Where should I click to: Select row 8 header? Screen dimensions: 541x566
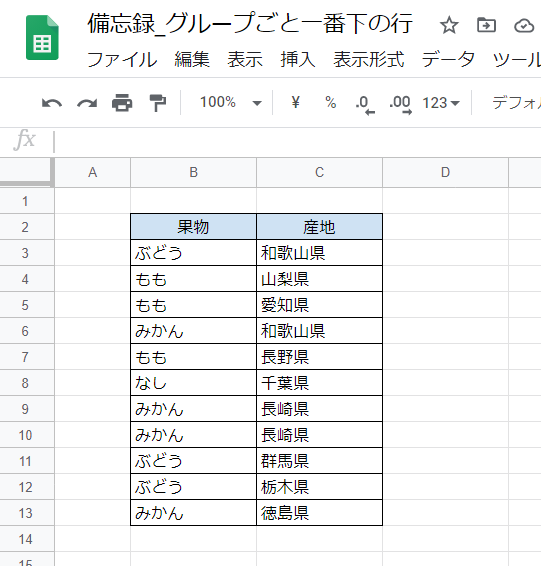point(27,383)
